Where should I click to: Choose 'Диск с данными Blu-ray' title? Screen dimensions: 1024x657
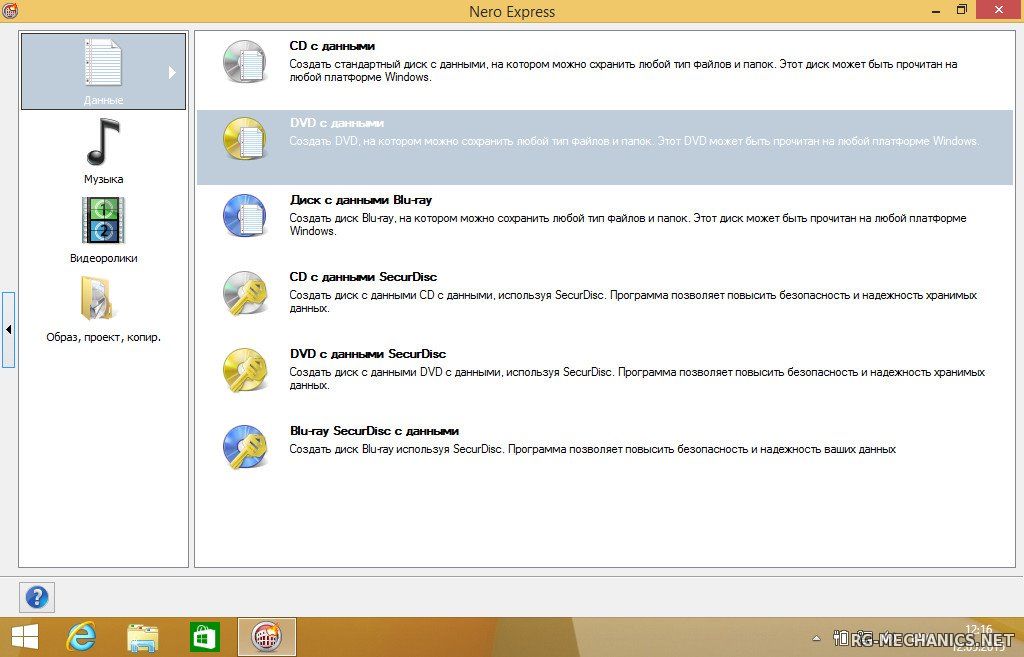360,200
